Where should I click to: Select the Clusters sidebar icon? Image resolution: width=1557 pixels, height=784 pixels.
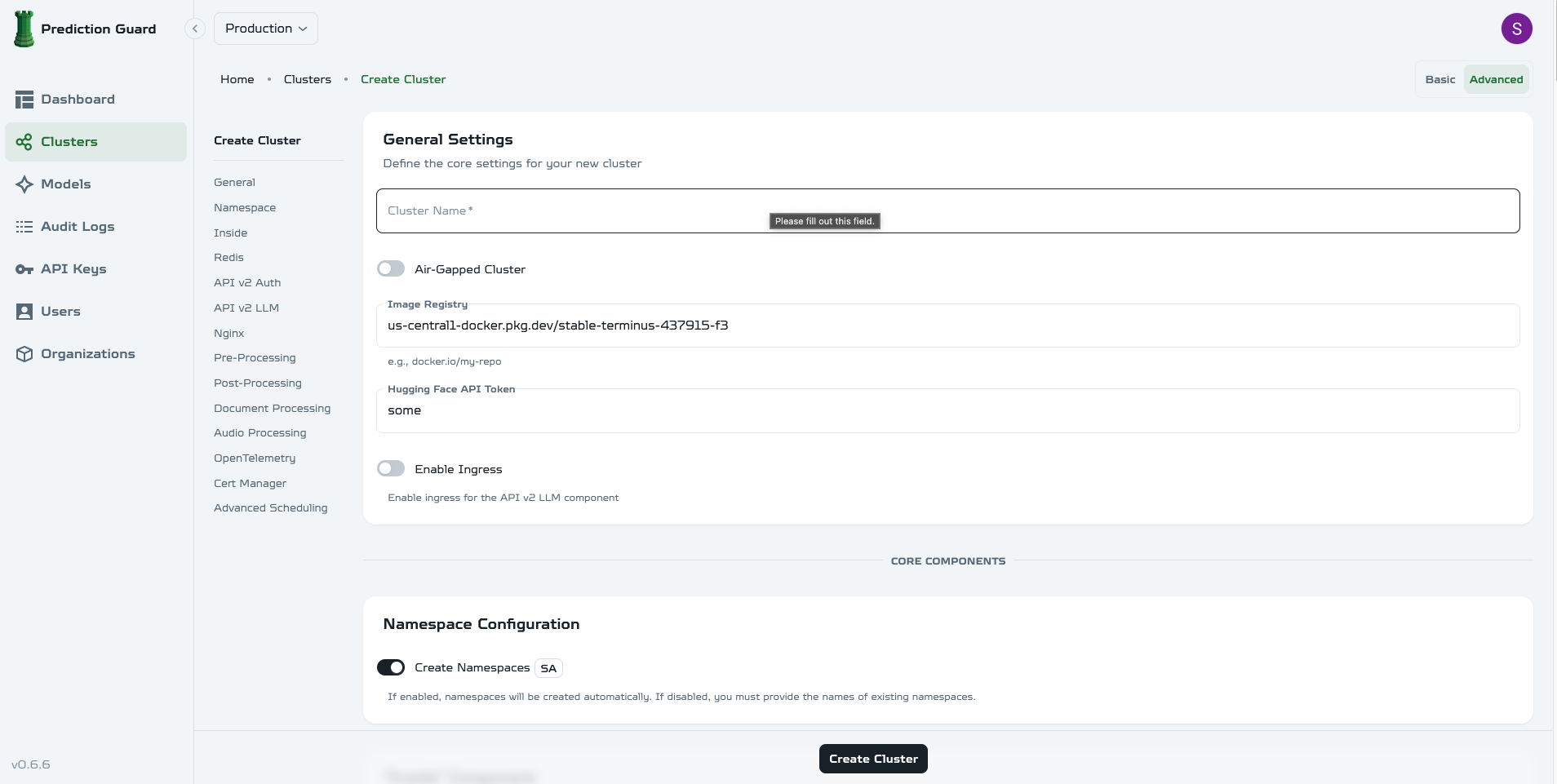tap(24, 141)
